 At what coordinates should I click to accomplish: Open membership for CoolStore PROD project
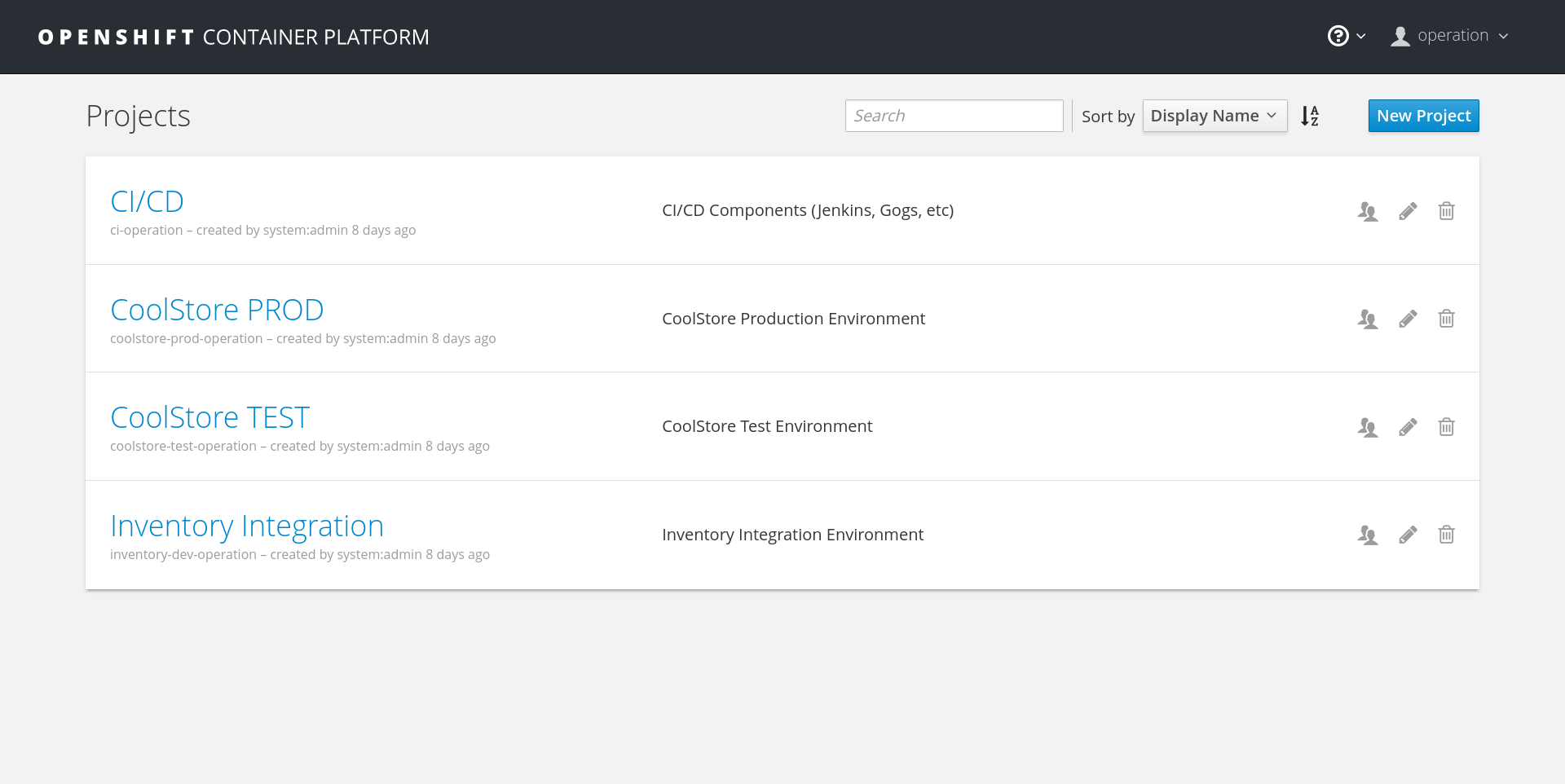1367,319
